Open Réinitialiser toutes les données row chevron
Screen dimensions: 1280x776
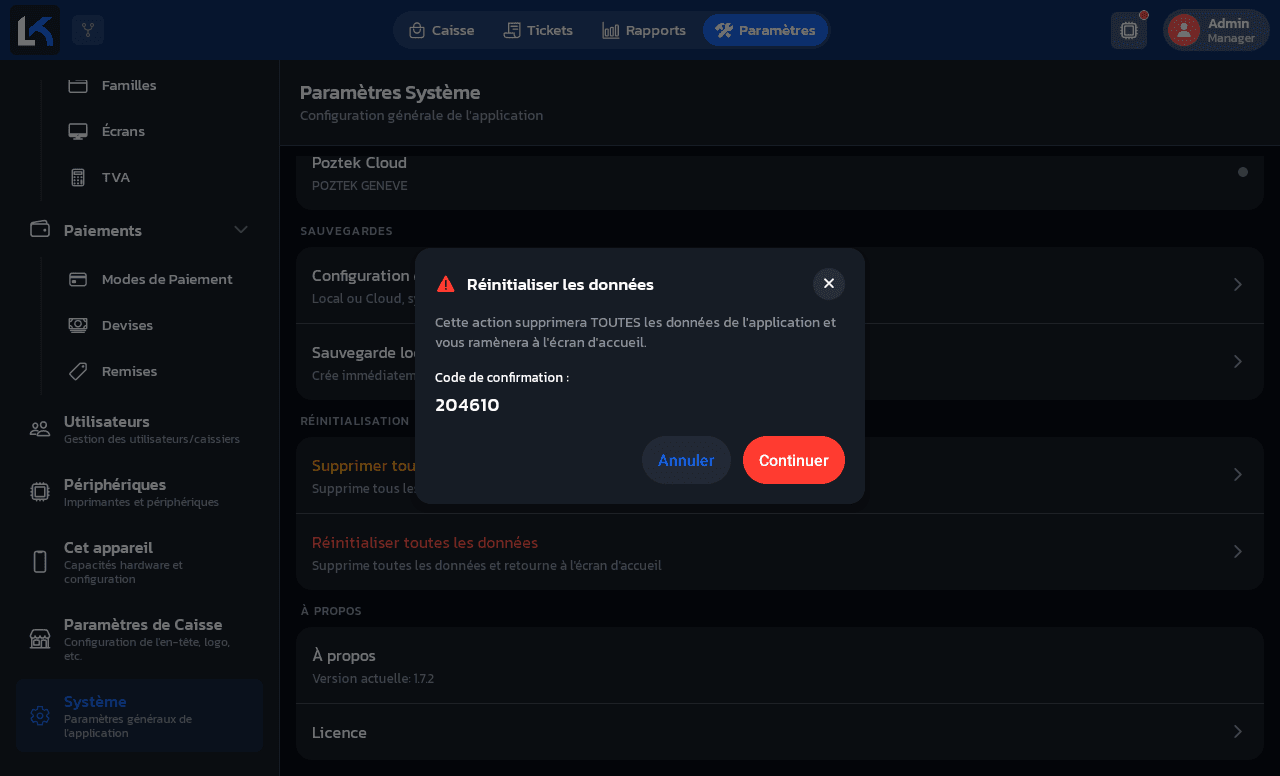tap(1238, 551)
